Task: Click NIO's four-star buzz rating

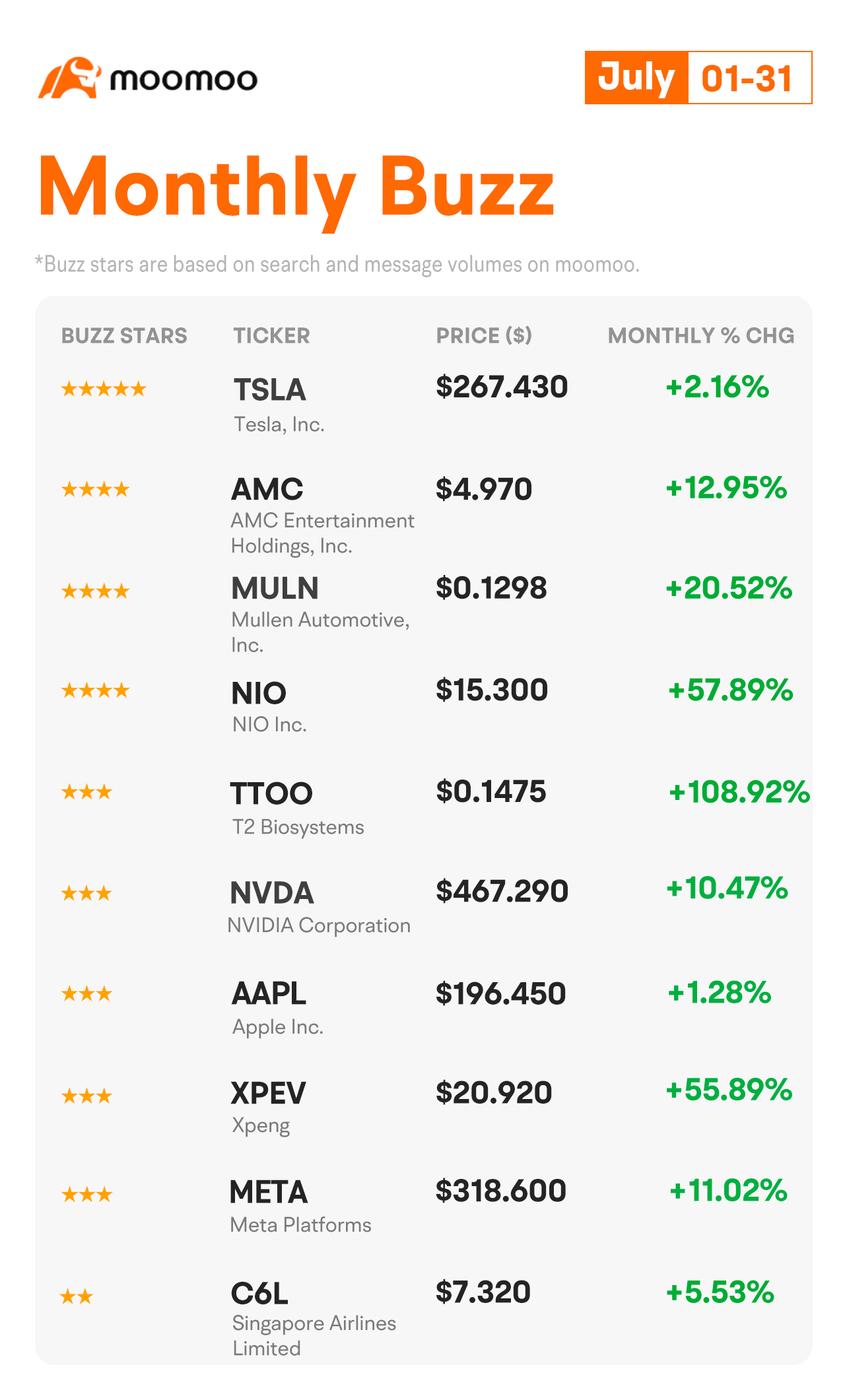Action: (95, 690)
